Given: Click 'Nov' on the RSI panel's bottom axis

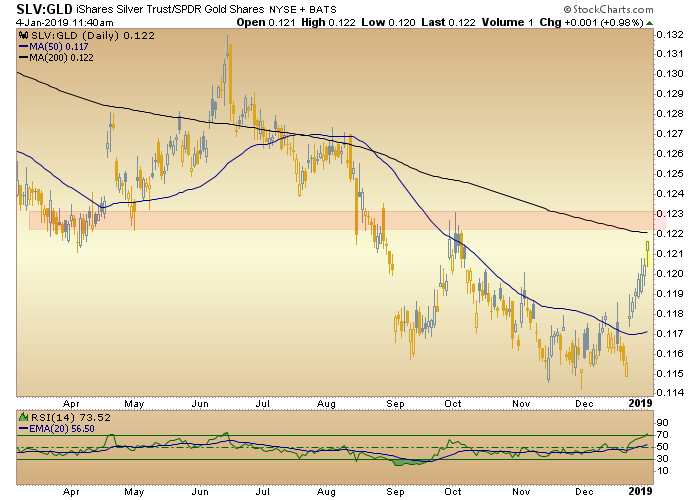Looking at the screenshot, I should tap(521, 492).
